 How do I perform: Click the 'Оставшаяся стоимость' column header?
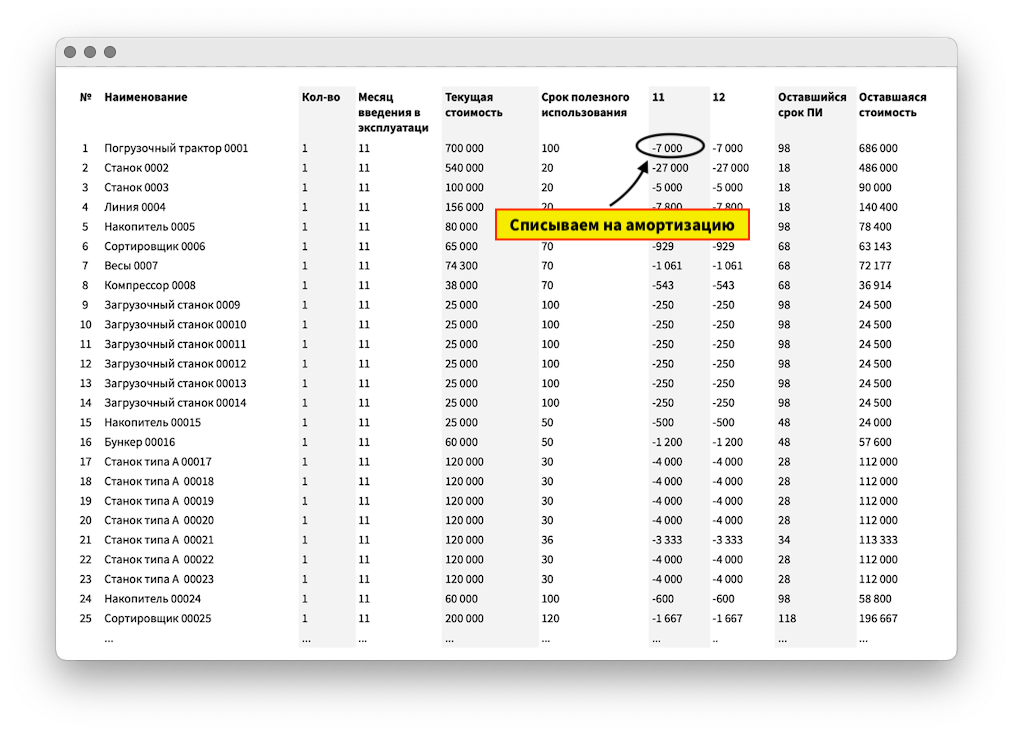892,105
